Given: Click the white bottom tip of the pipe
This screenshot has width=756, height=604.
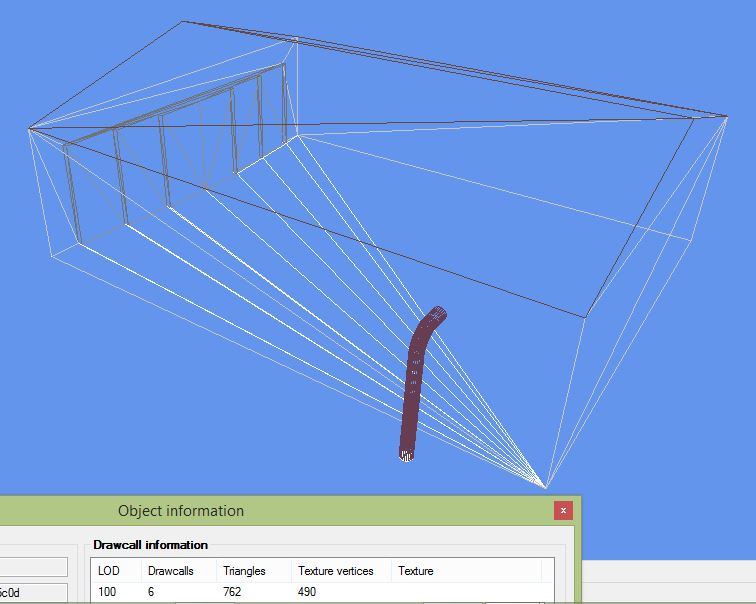Looking at the screenshot, I should point(406,456).
